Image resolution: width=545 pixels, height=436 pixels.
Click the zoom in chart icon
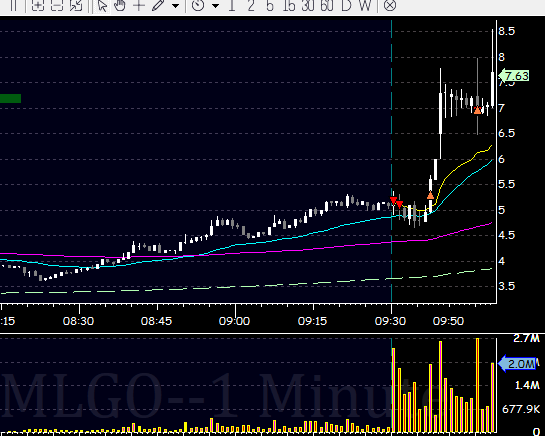pyautogui.click(x=38, y=5)
